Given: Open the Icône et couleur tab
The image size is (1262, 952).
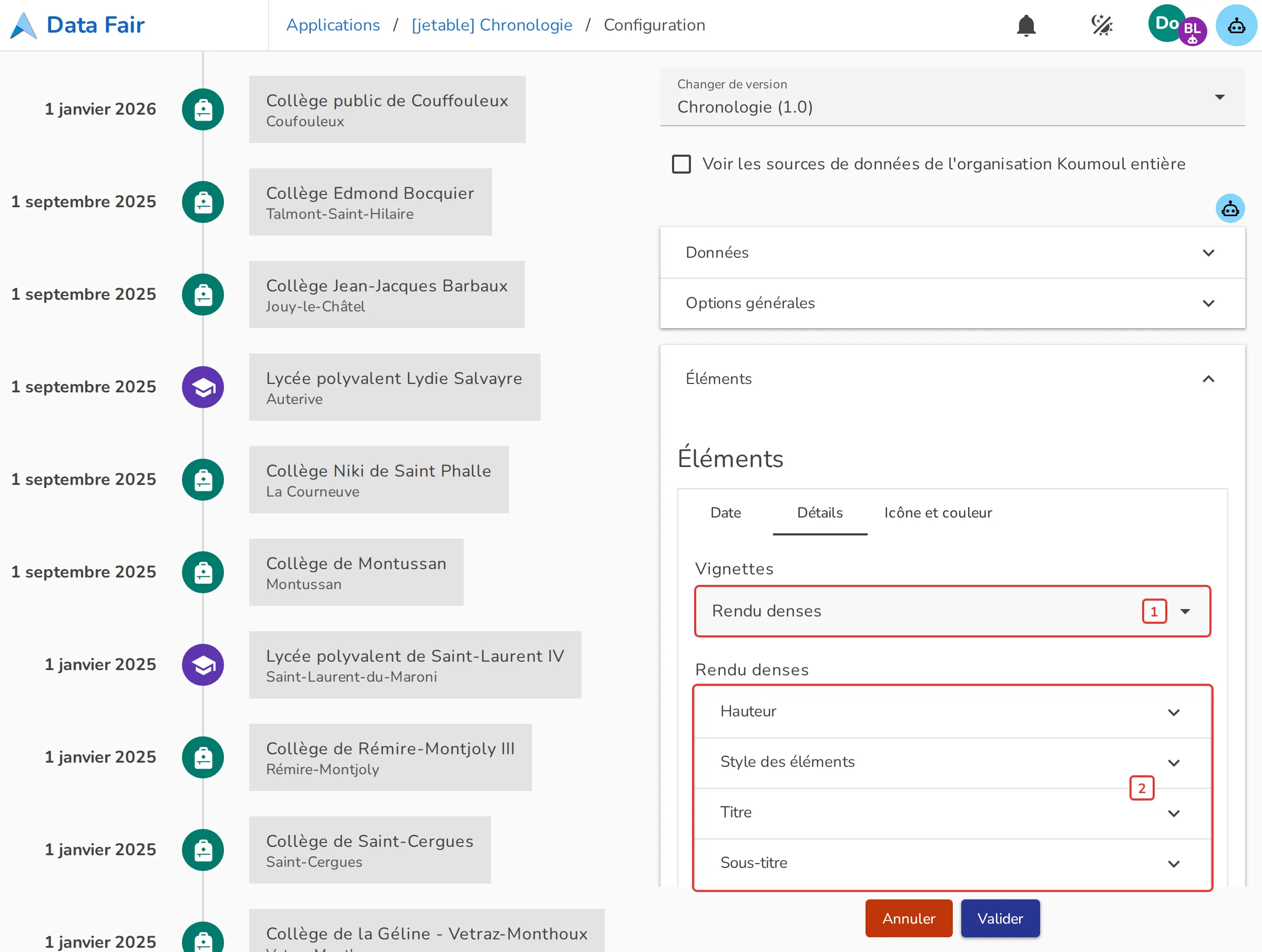Looking at the screenshot, I should (938, 512).
